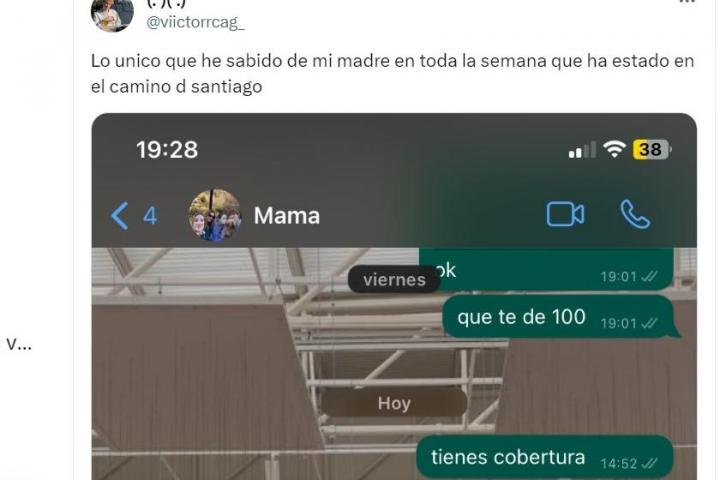Open the @viictorrcag_ profile handle
The height and width of the screenshot is (480, 720).
[195, 22]
